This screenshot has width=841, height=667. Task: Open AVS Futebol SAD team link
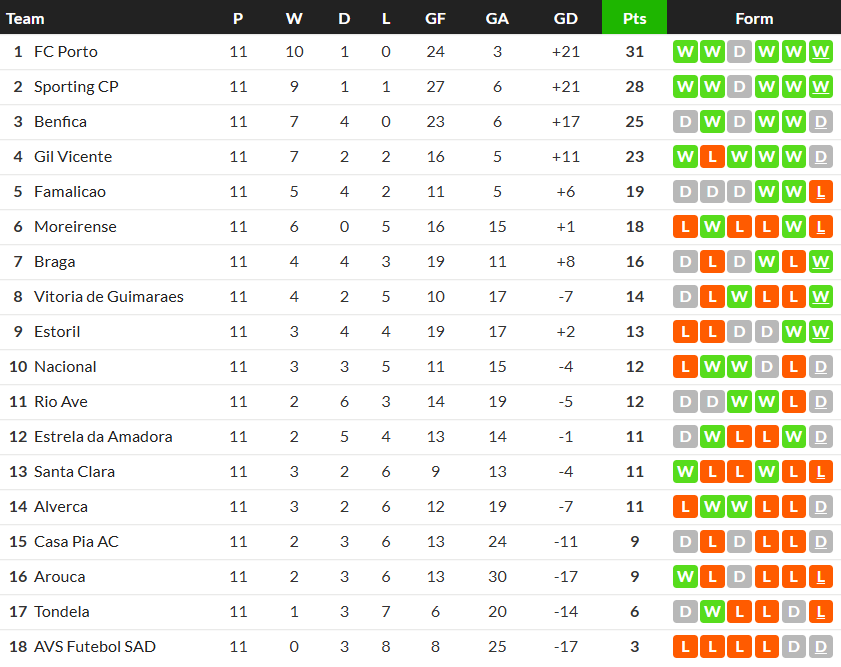click(95, 647)
